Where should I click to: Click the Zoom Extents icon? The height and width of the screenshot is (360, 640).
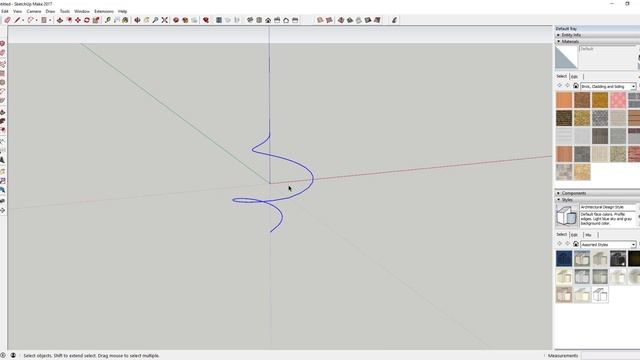[x=165, y=20]
